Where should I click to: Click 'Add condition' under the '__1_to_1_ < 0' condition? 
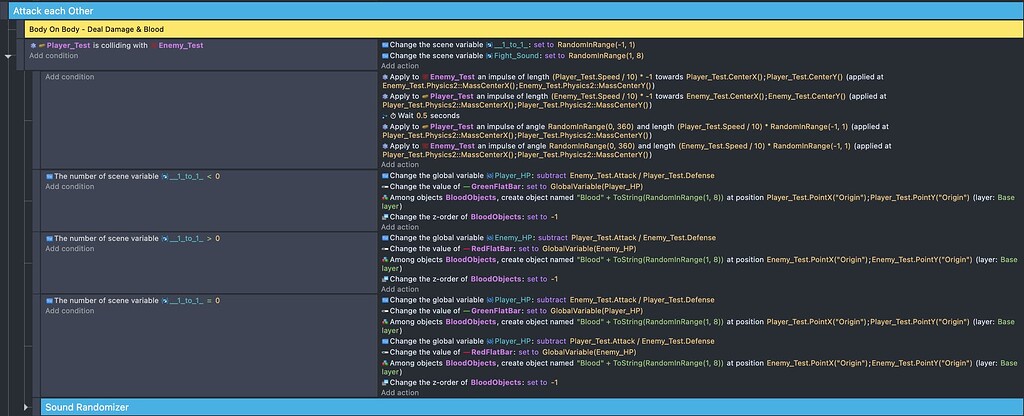pyautogui.click(x=69, y=186)
